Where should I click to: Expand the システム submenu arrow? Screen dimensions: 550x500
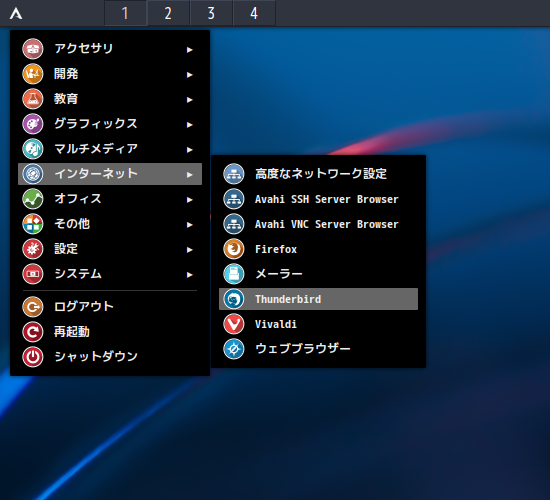point(190,274)
